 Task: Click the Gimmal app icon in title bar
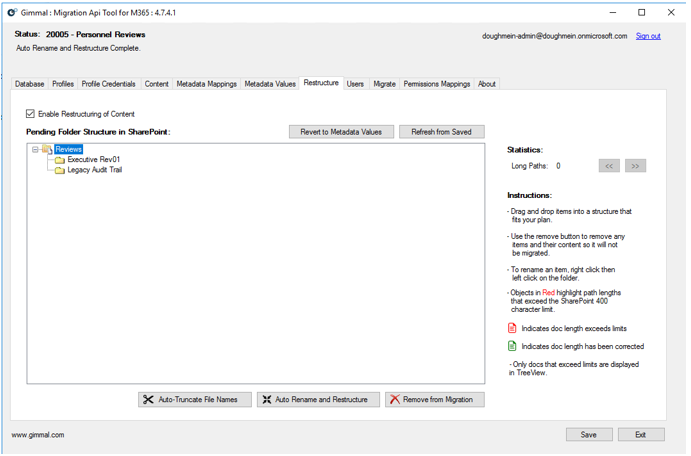click(12, 13)
